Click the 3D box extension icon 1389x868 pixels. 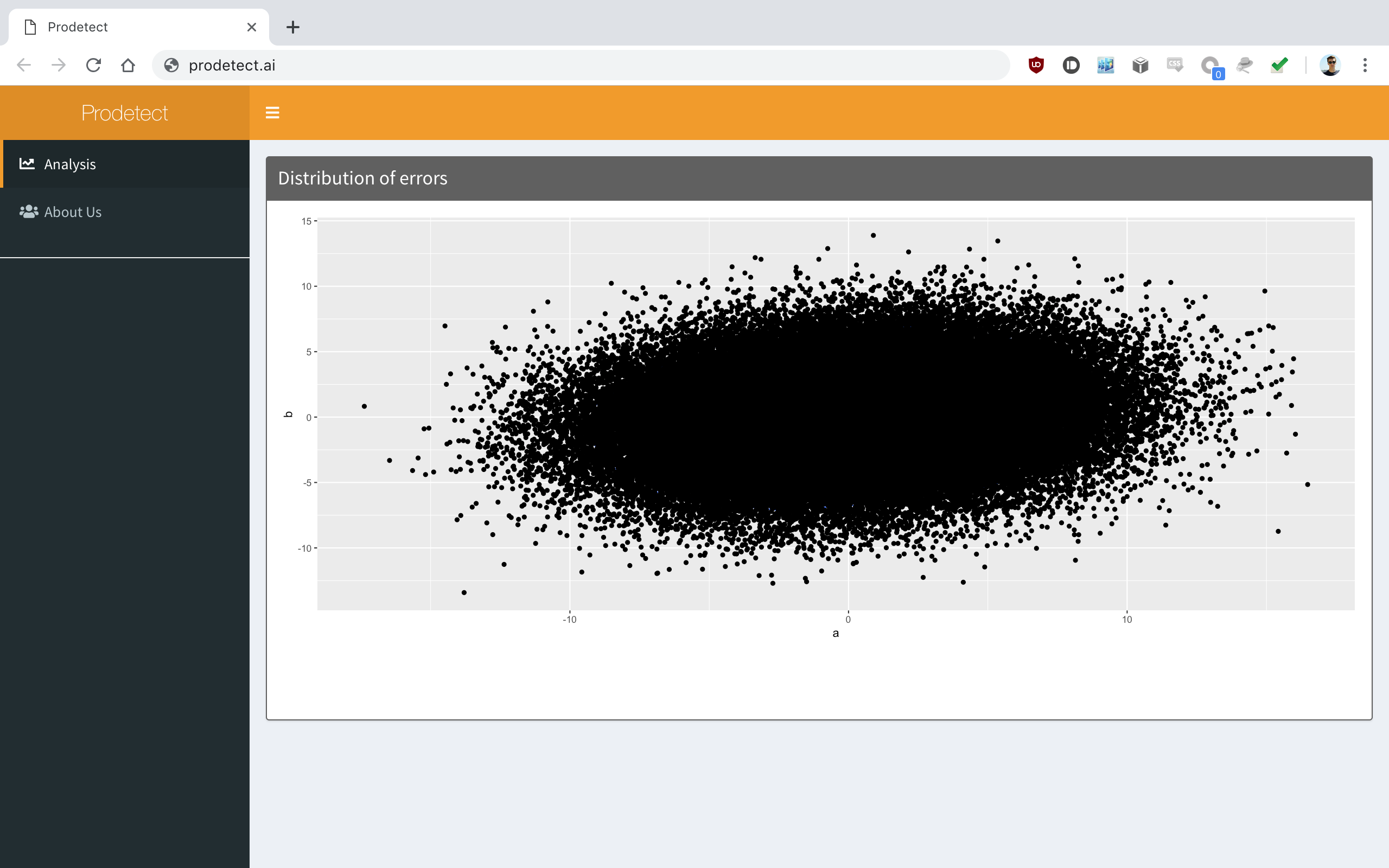click(1140, 65)
